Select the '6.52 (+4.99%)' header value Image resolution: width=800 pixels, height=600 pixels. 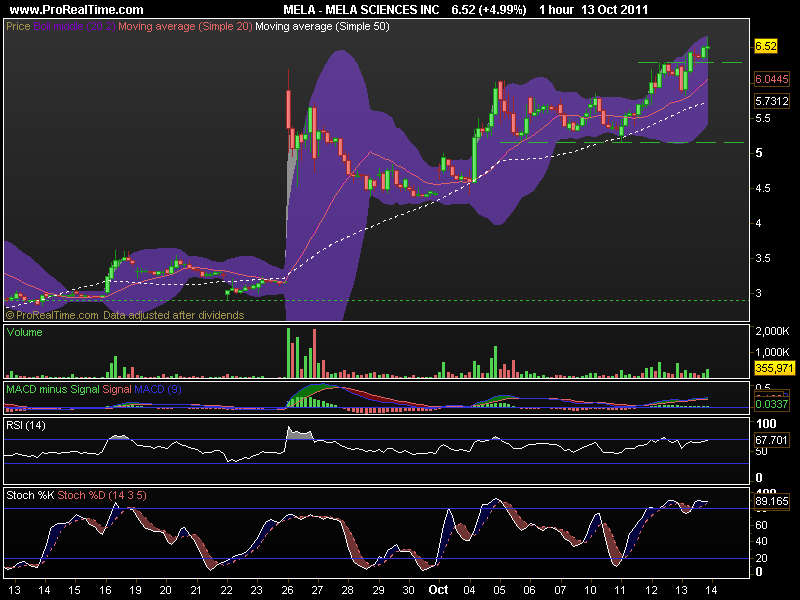pos(489,10)
